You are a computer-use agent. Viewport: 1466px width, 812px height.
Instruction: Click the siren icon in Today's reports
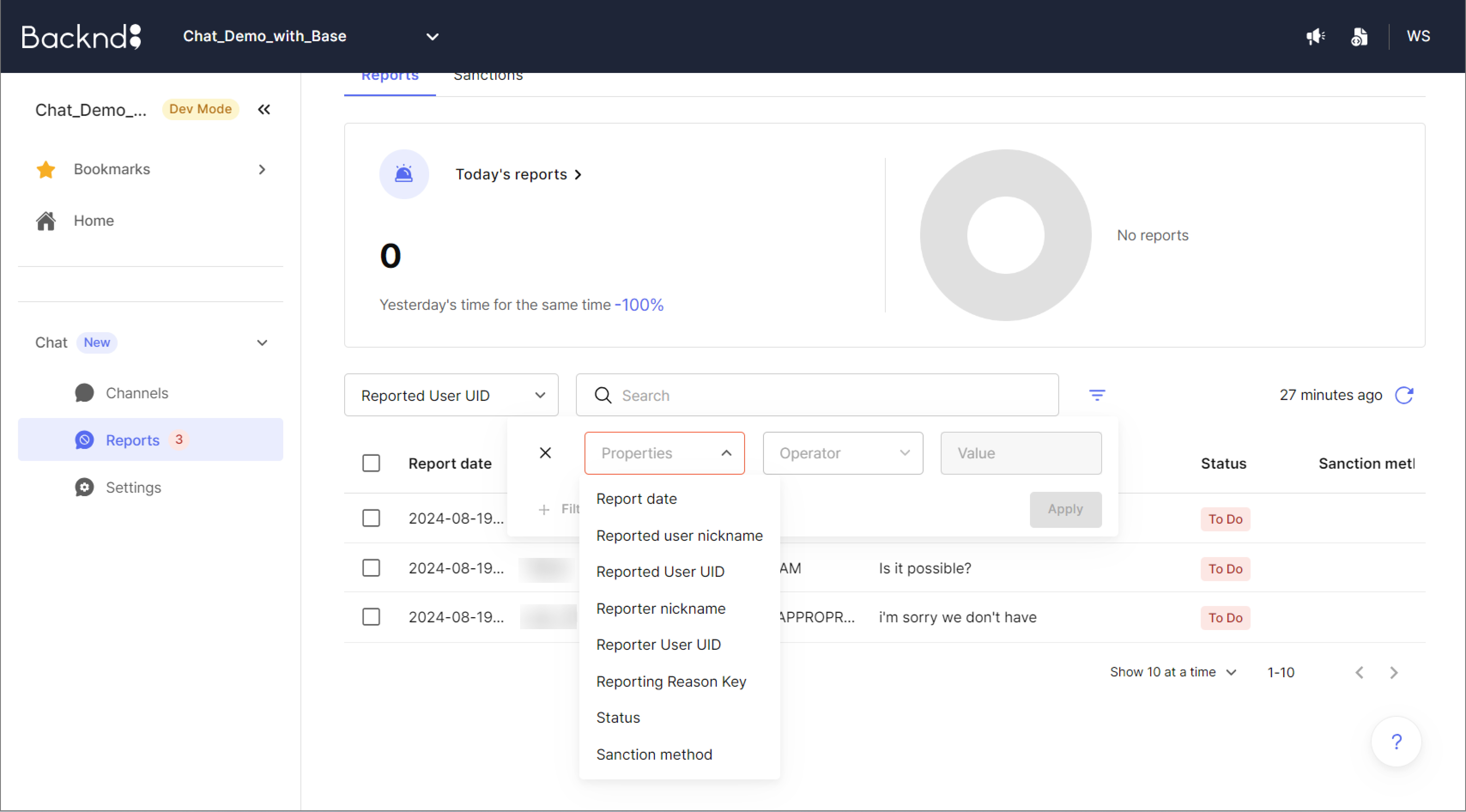[404, 174]
